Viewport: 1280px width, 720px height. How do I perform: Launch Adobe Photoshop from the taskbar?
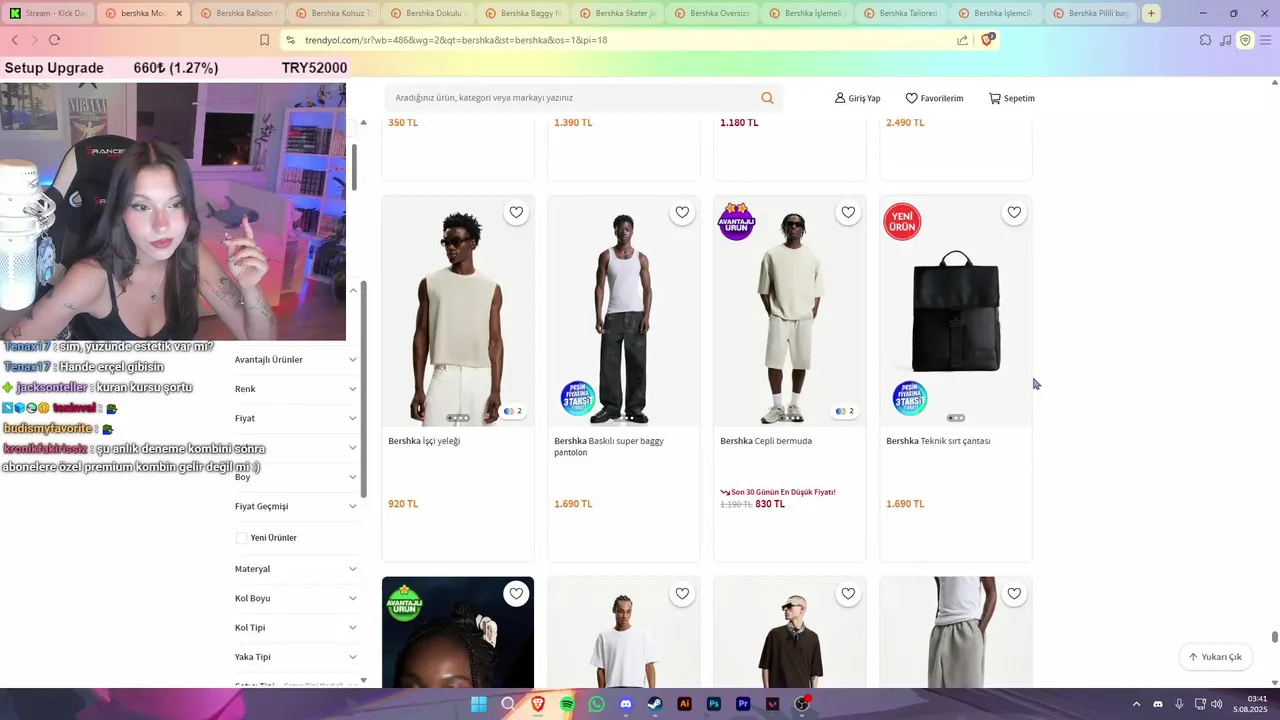coord(714,704)
